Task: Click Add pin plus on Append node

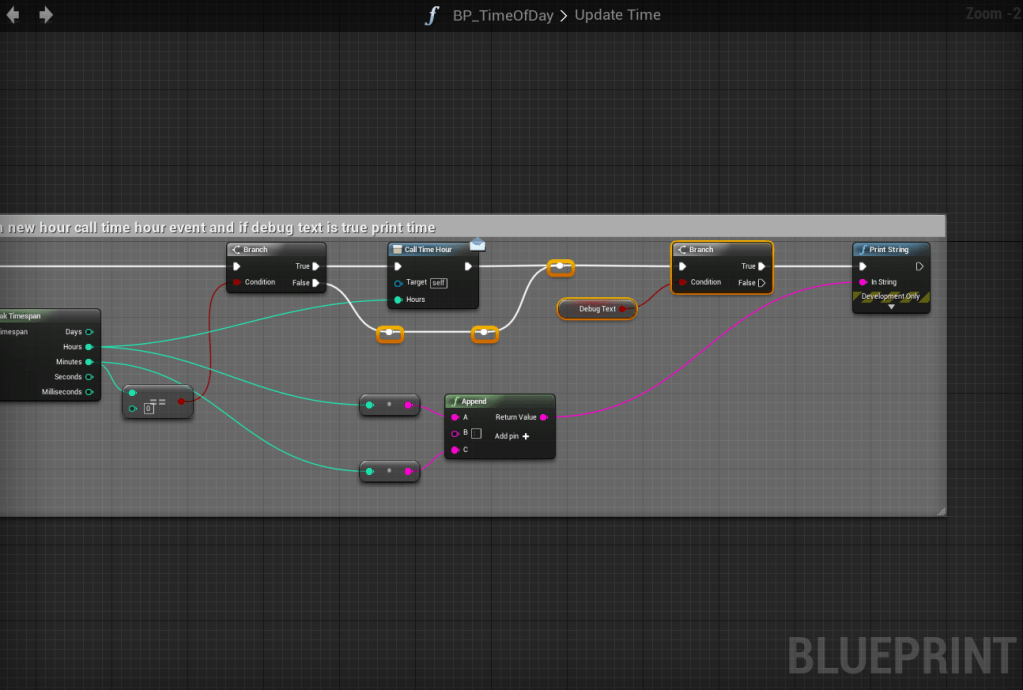Action: point(526,436)
